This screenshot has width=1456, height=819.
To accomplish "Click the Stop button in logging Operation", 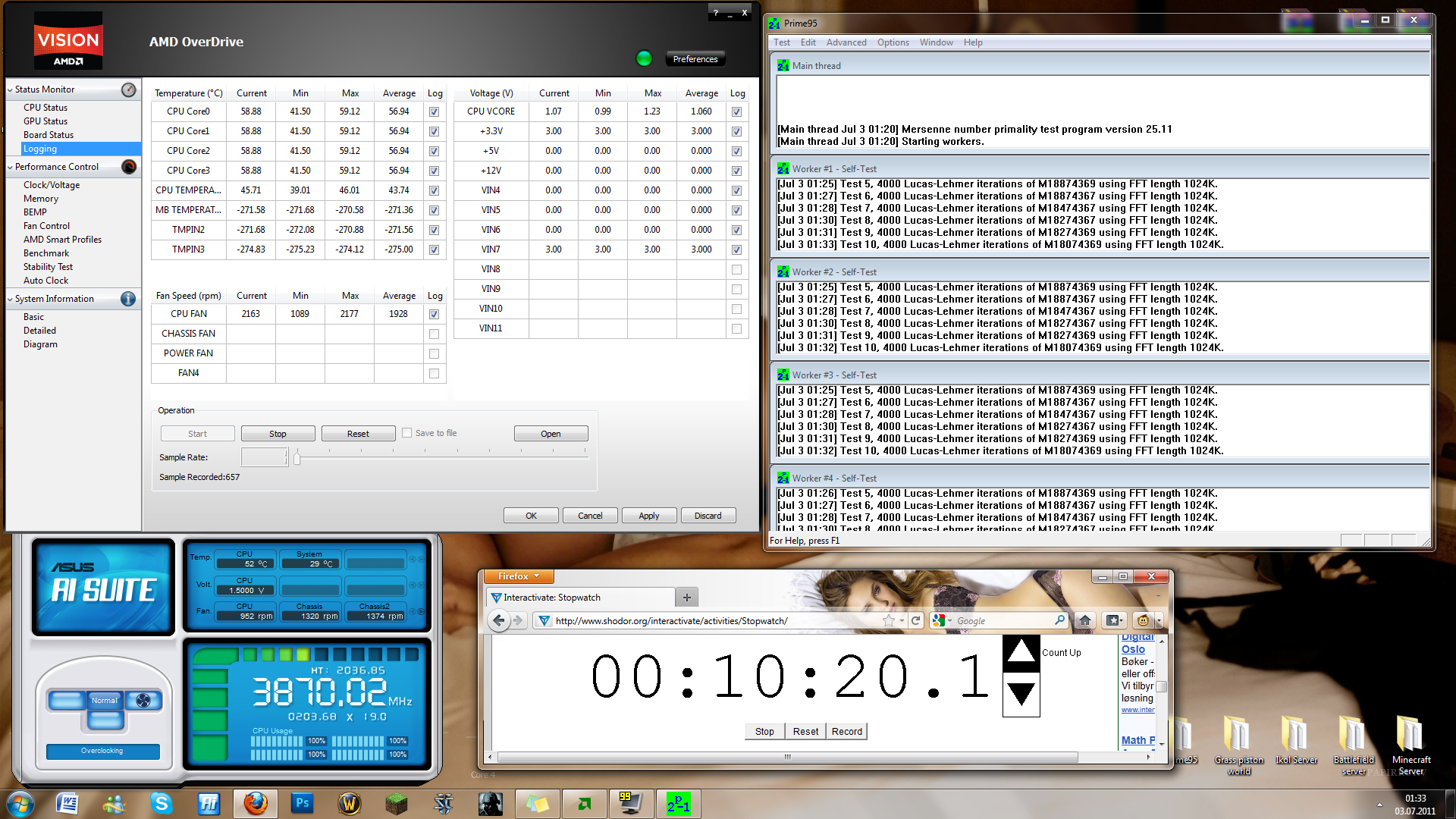I will (x=278, y=434).
